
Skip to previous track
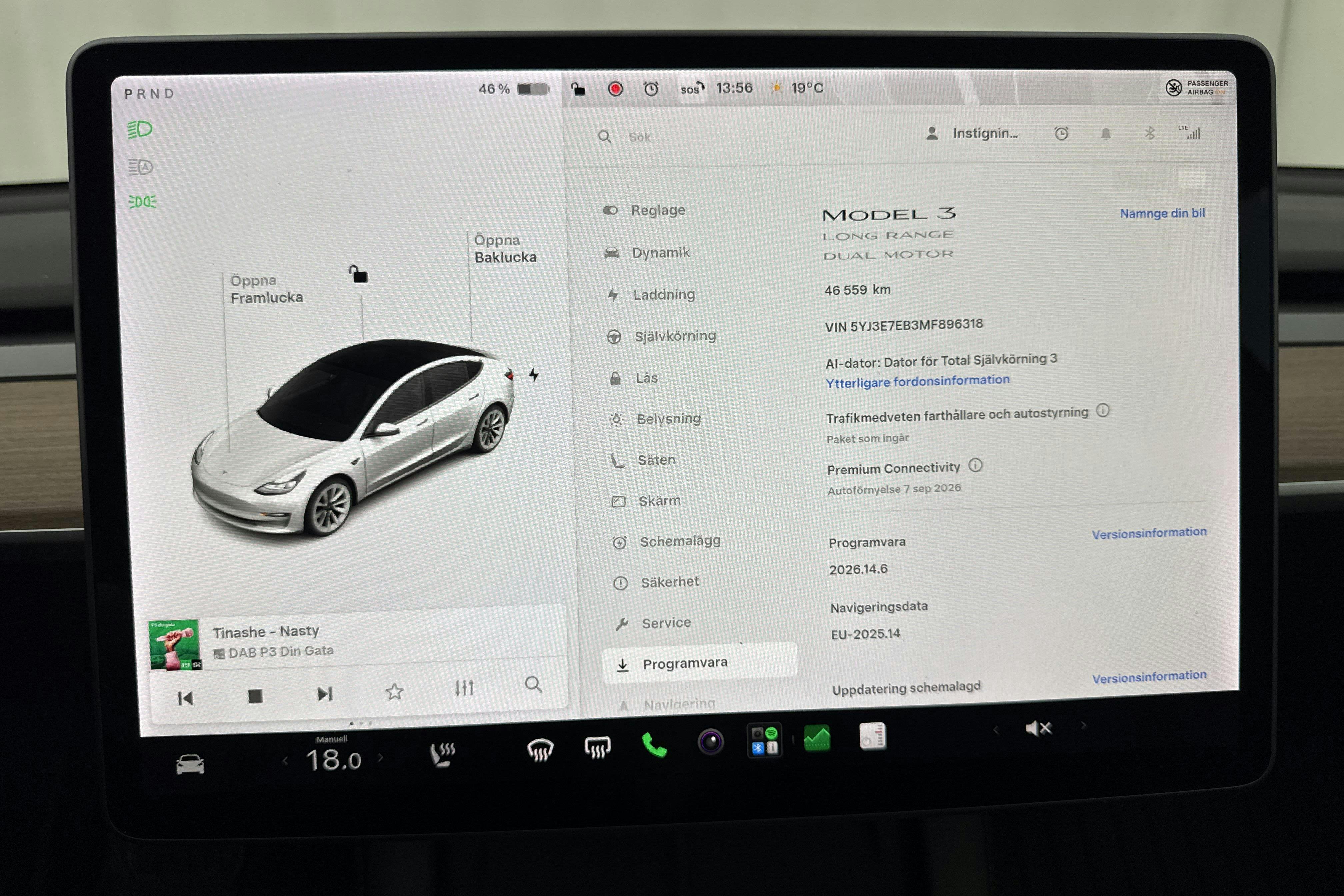[185, 698]
